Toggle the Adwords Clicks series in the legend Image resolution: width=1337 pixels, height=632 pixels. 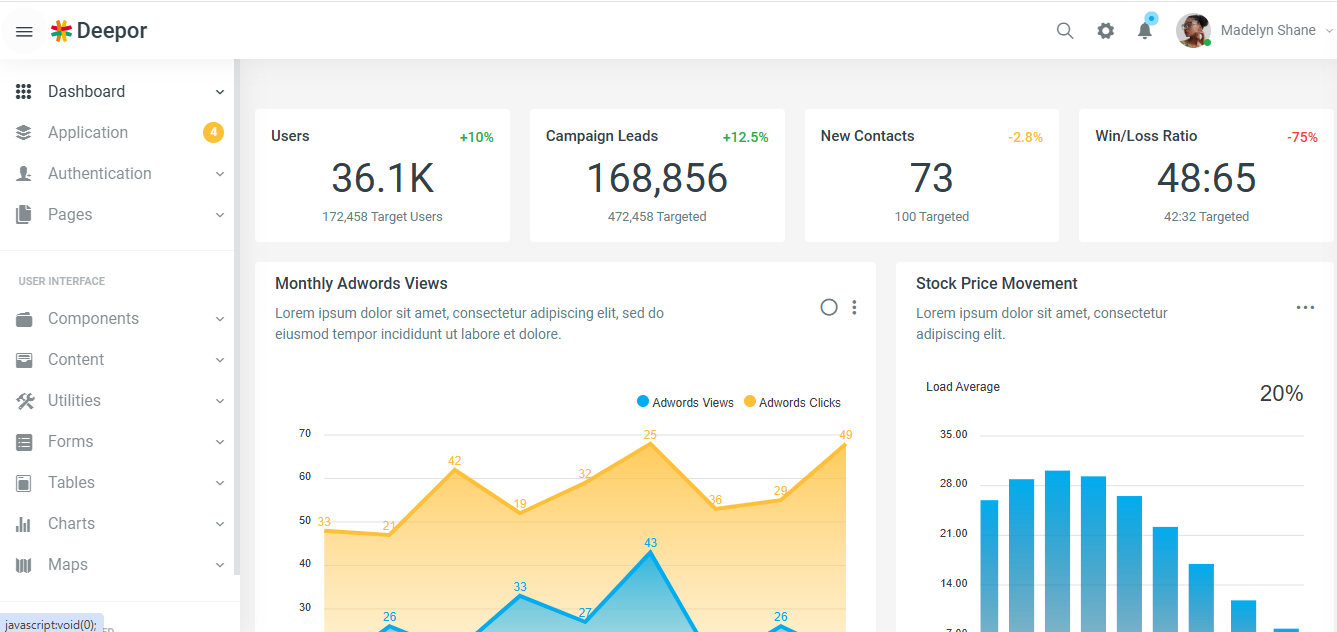pos(791,402)
